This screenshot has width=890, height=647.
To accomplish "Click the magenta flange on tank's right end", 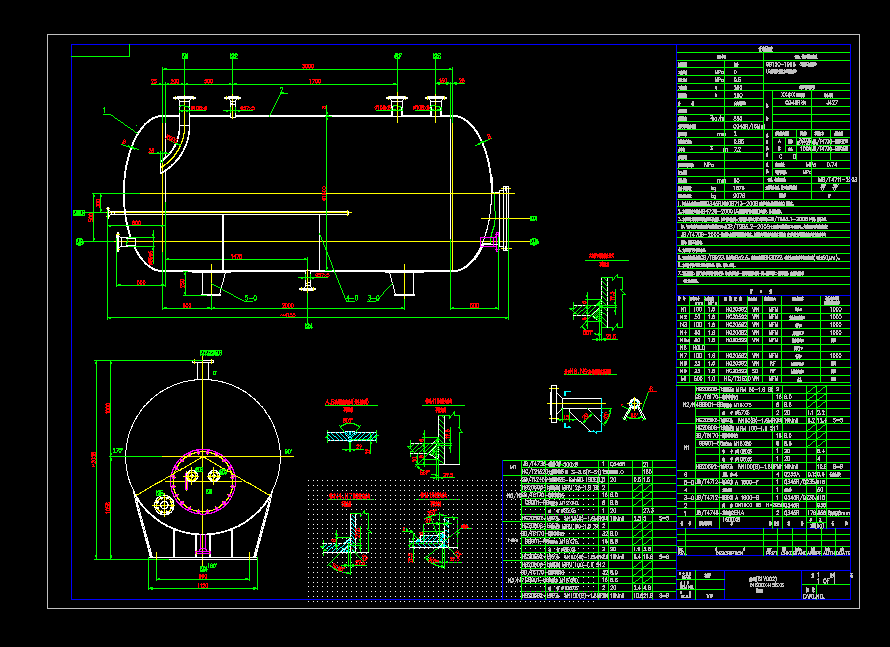I will (x=487, y=242).
